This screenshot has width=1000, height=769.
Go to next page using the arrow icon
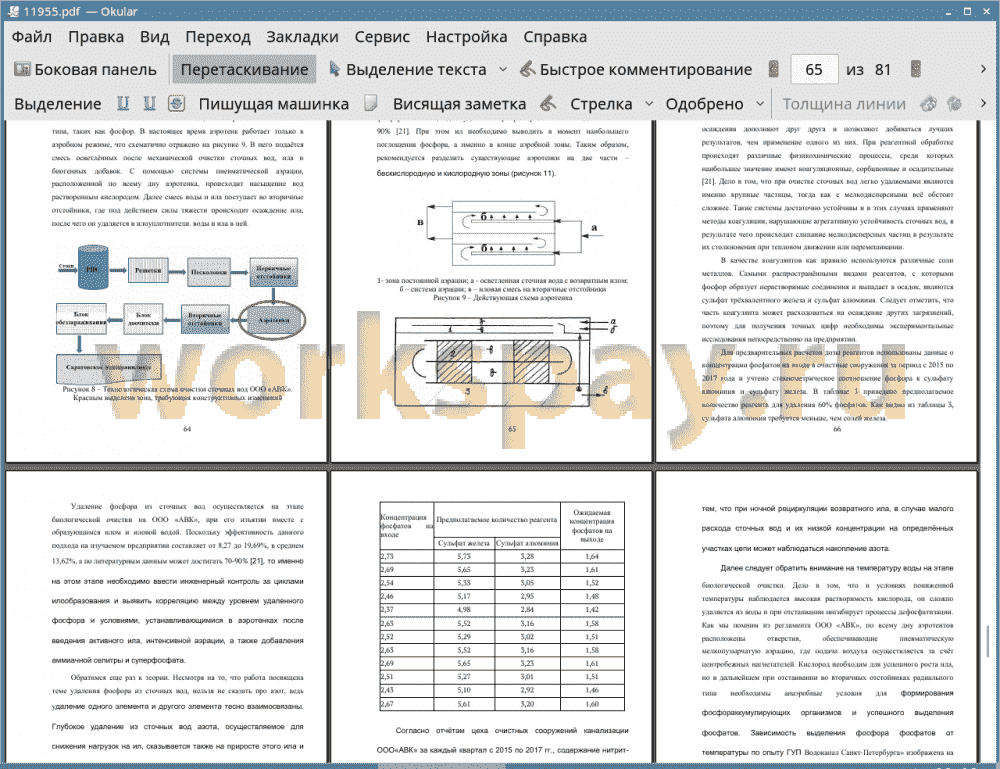click(916, 69)
